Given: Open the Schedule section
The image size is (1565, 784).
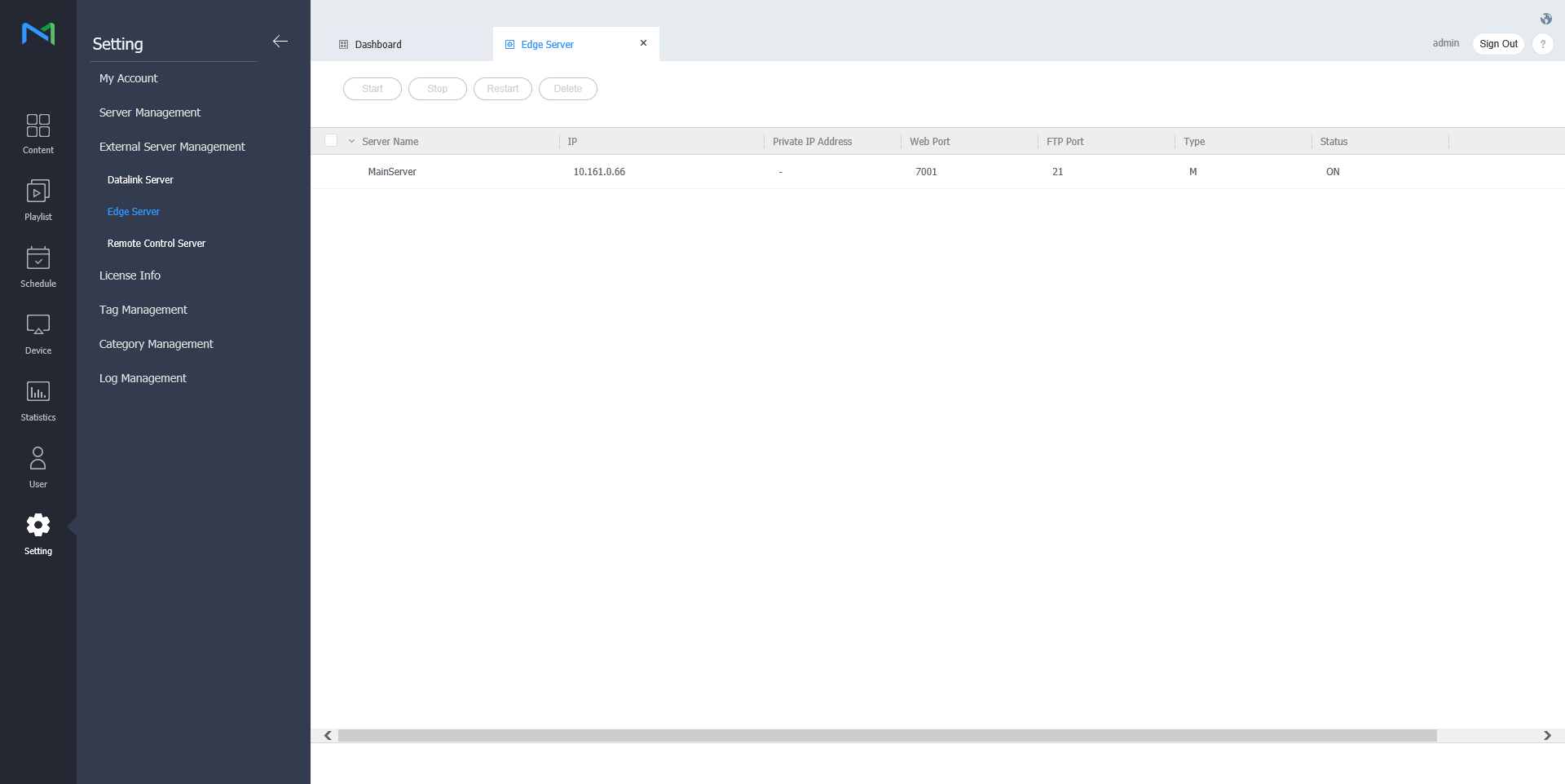Looking at the screenshot, I should click(37, 266).
